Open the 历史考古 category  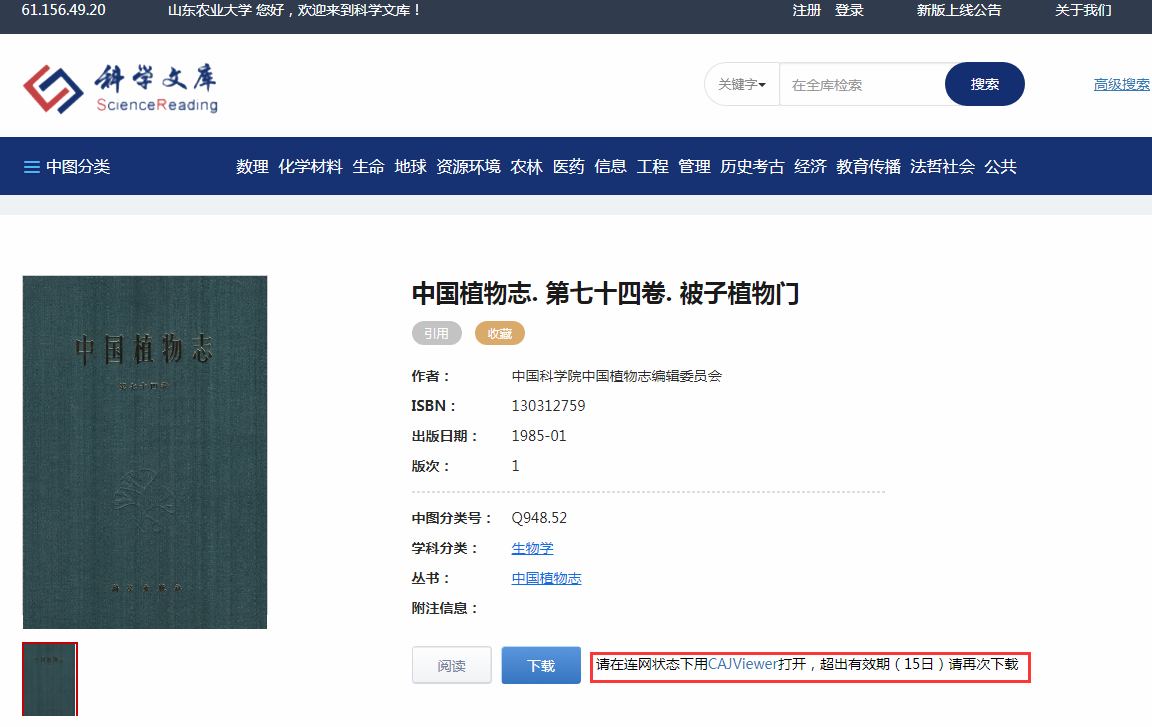[x=752, y=167]
